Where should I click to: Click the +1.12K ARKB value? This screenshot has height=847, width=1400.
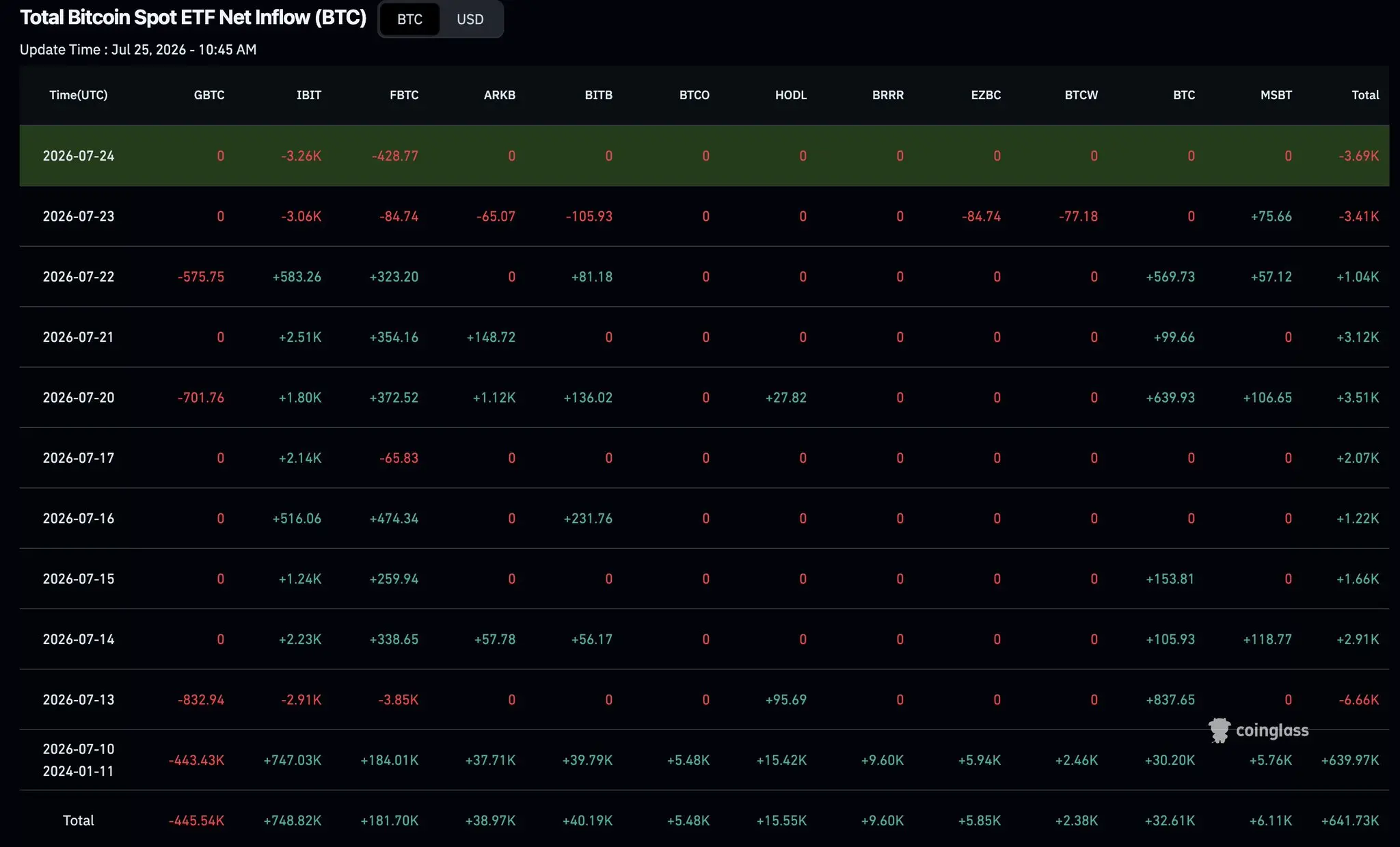[x=494, y=397]
